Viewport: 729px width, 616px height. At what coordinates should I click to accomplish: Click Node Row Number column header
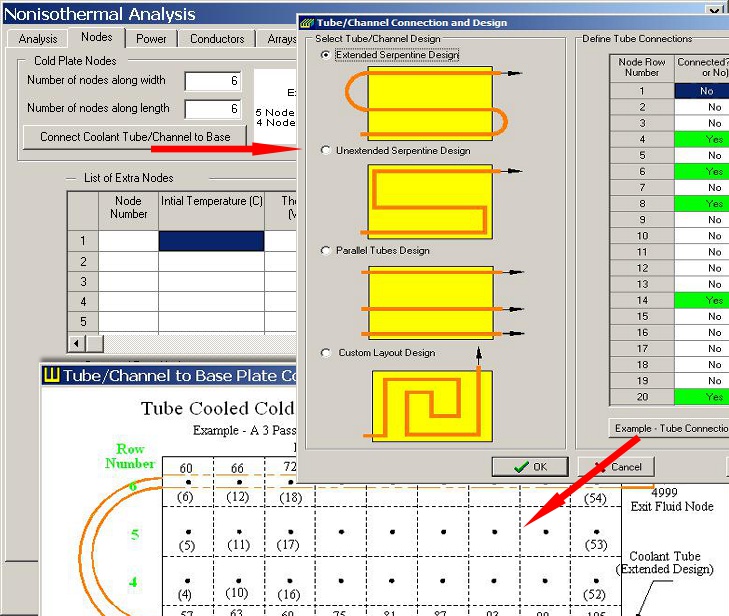tap(642, 67)
